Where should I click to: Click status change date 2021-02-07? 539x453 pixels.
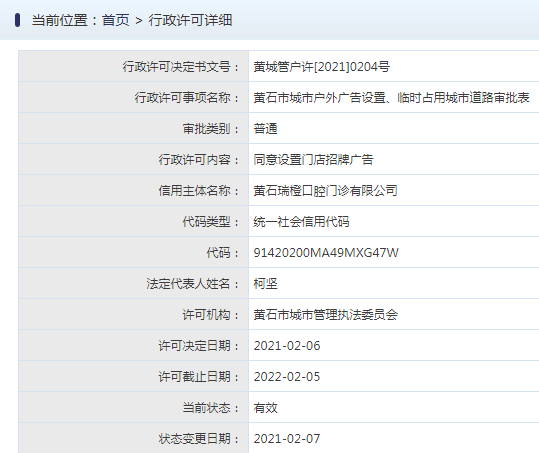pyautogui.click(x=287, y=439)
